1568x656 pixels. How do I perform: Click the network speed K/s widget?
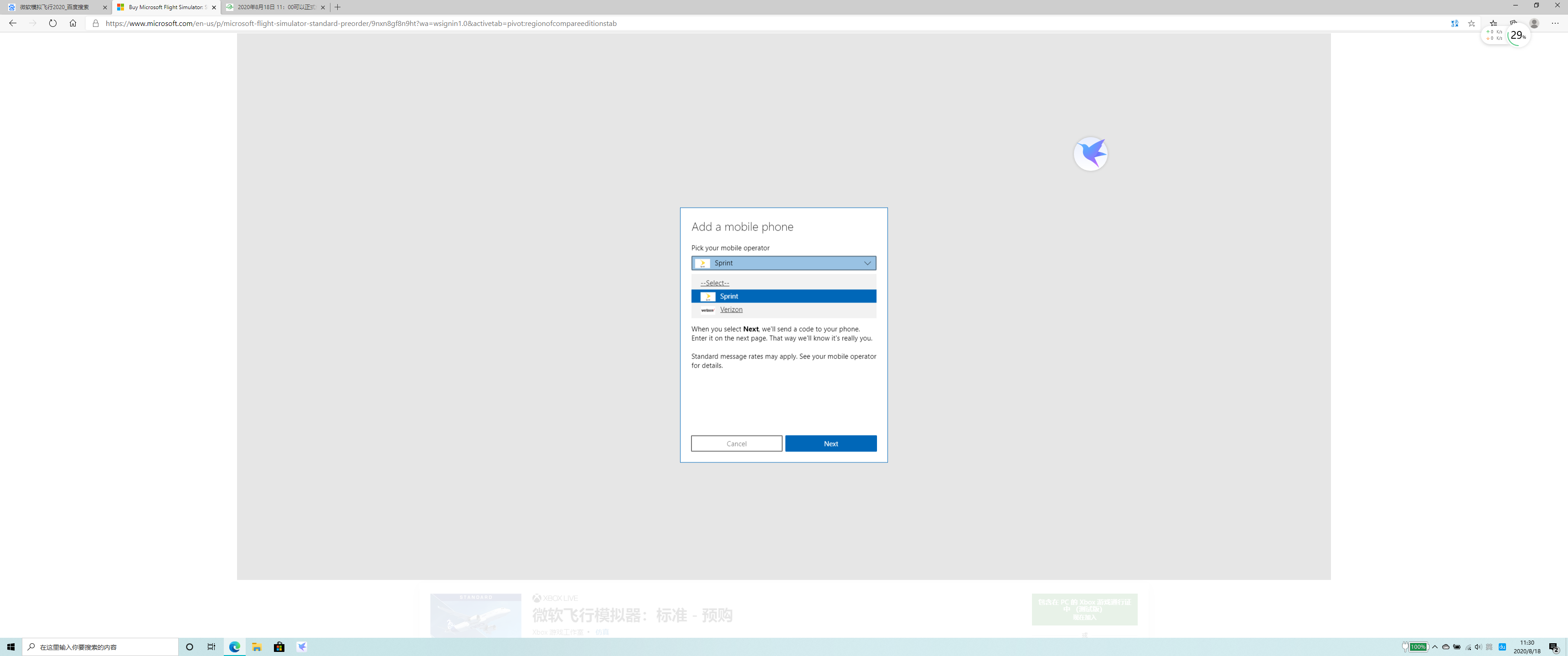click(1494, 35)
